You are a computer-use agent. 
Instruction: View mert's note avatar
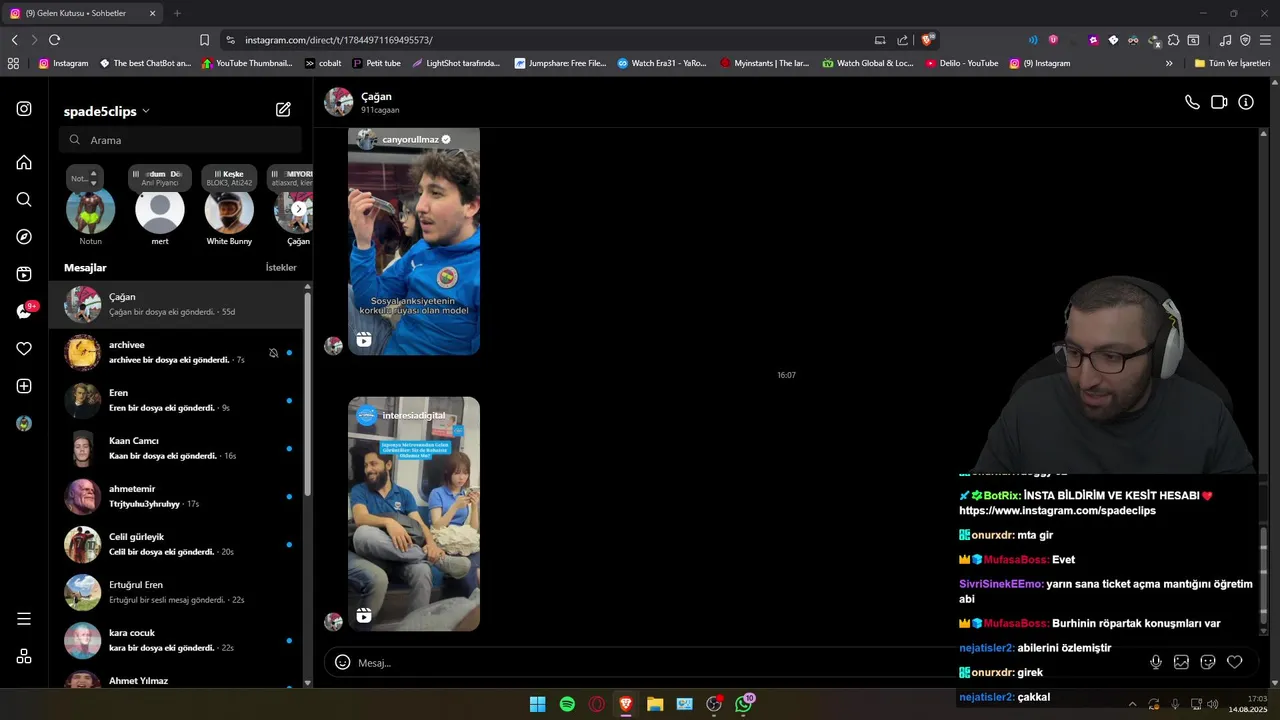160,211
